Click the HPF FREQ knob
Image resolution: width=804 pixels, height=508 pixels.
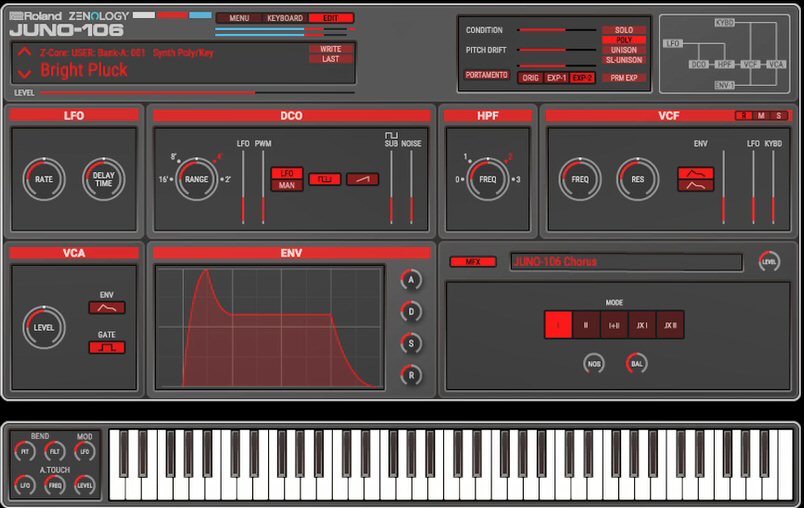tap(488, 179)
